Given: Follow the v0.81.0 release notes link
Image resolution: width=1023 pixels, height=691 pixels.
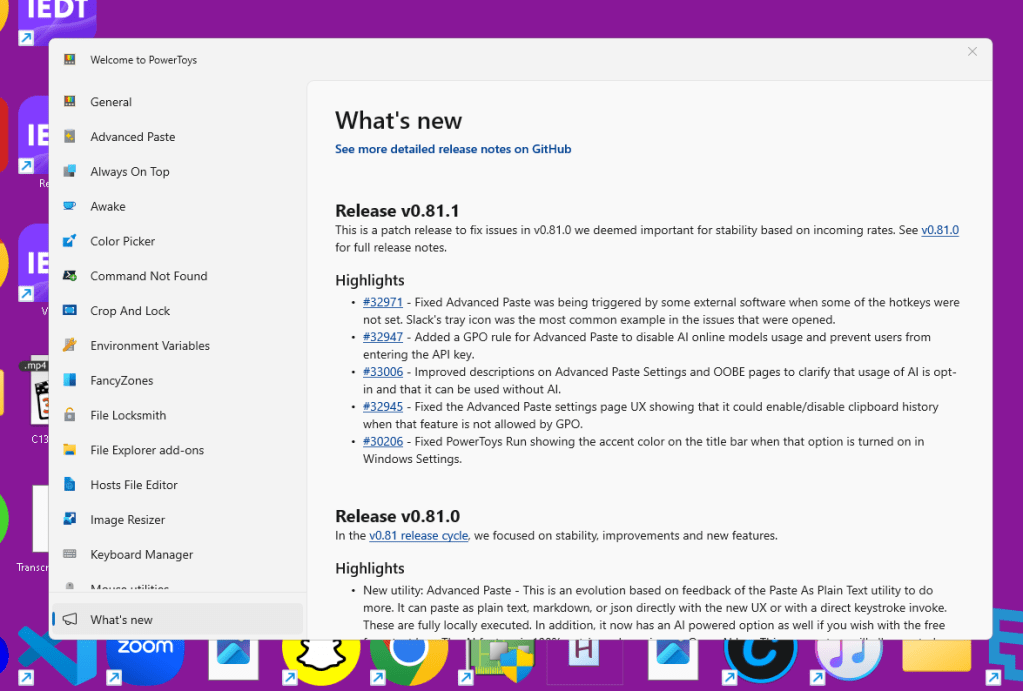Looking at the screenshot, I should click(939, 230).
